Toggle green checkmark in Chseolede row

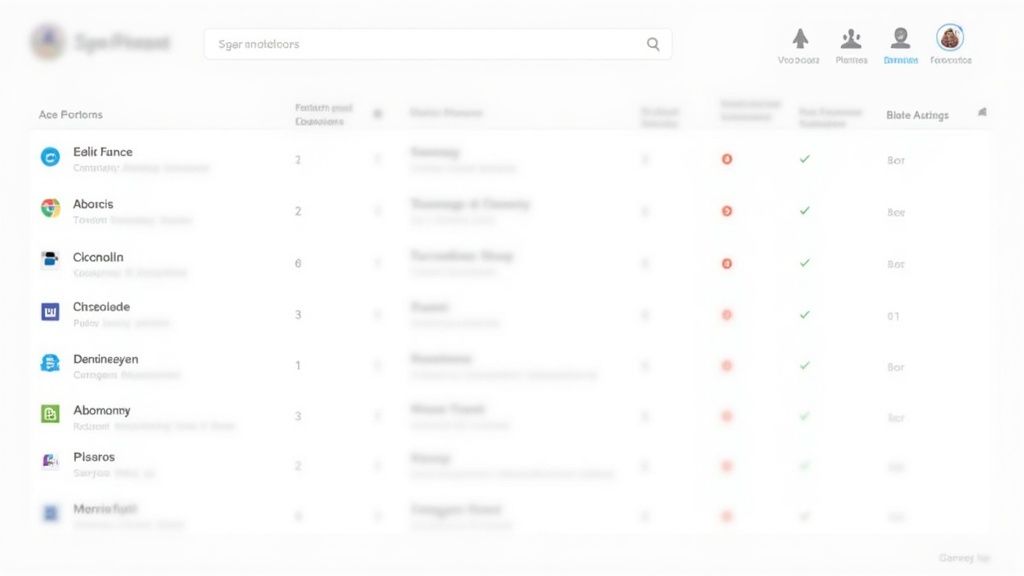click(804, 315)
